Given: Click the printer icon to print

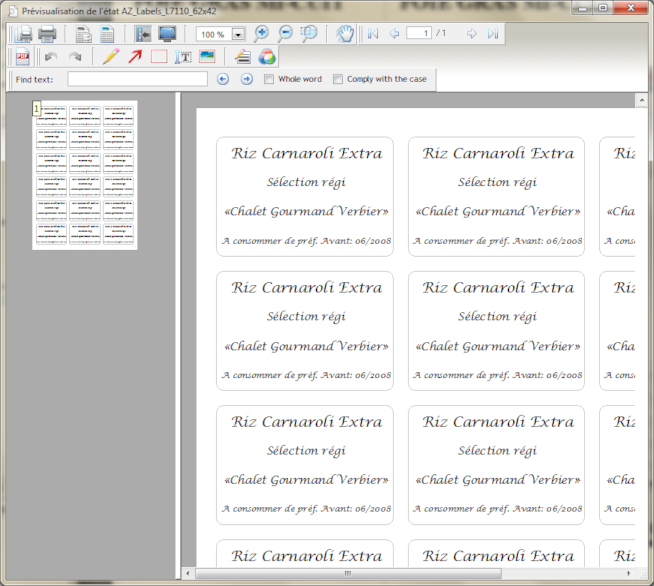Looking at the screenshot, I should pos(47,34).
